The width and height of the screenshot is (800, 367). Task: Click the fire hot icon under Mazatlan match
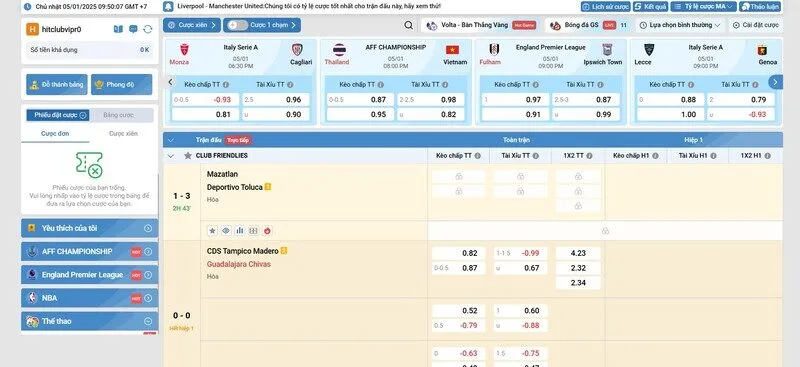(267, 231)
